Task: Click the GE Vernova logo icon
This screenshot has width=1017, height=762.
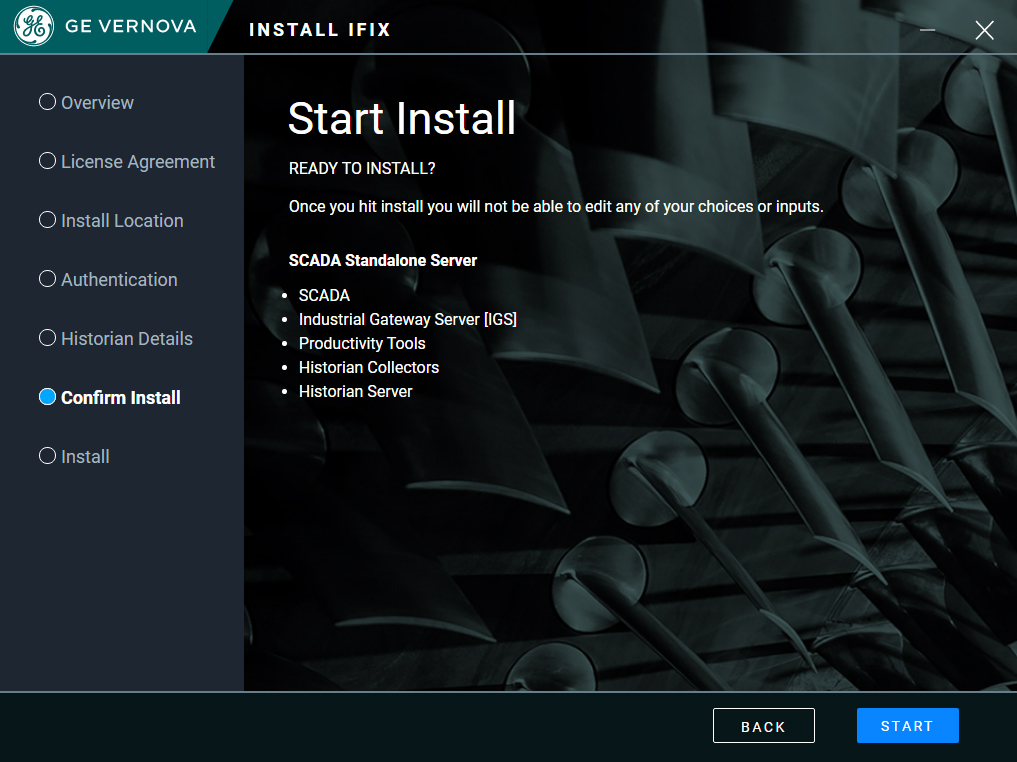Action: [x=34, y=26]
